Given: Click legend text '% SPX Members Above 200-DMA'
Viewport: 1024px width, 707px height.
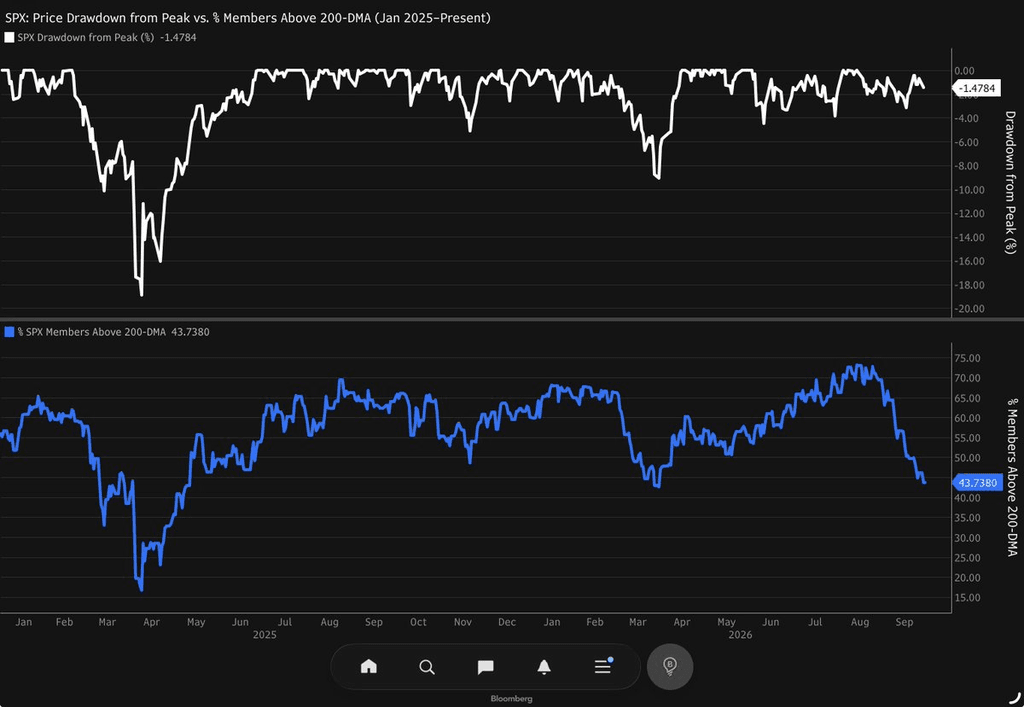Looking at the screenshot, I should (91, 332).
